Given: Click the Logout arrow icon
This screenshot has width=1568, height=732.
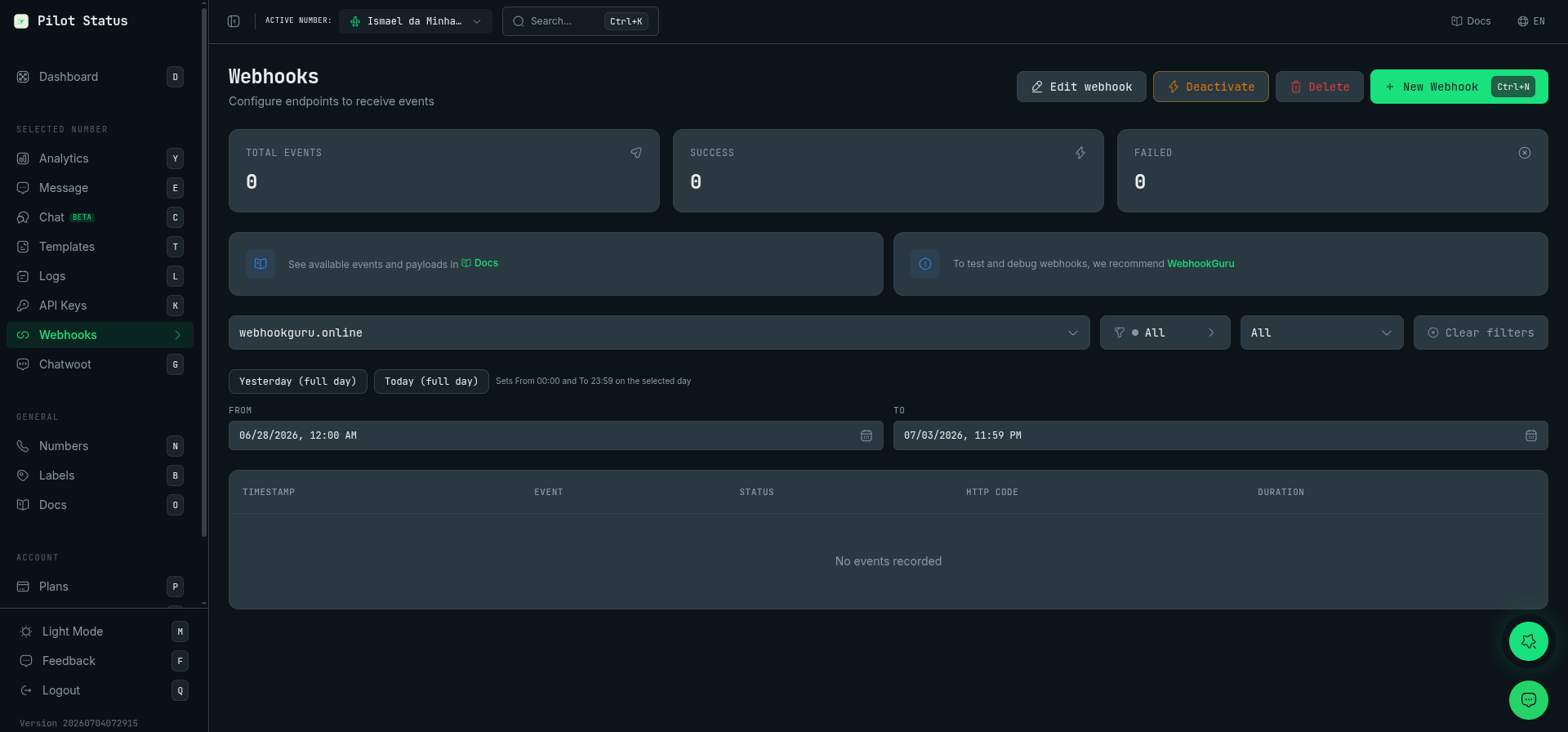Looking at the screenshot, I should [26, 690].
